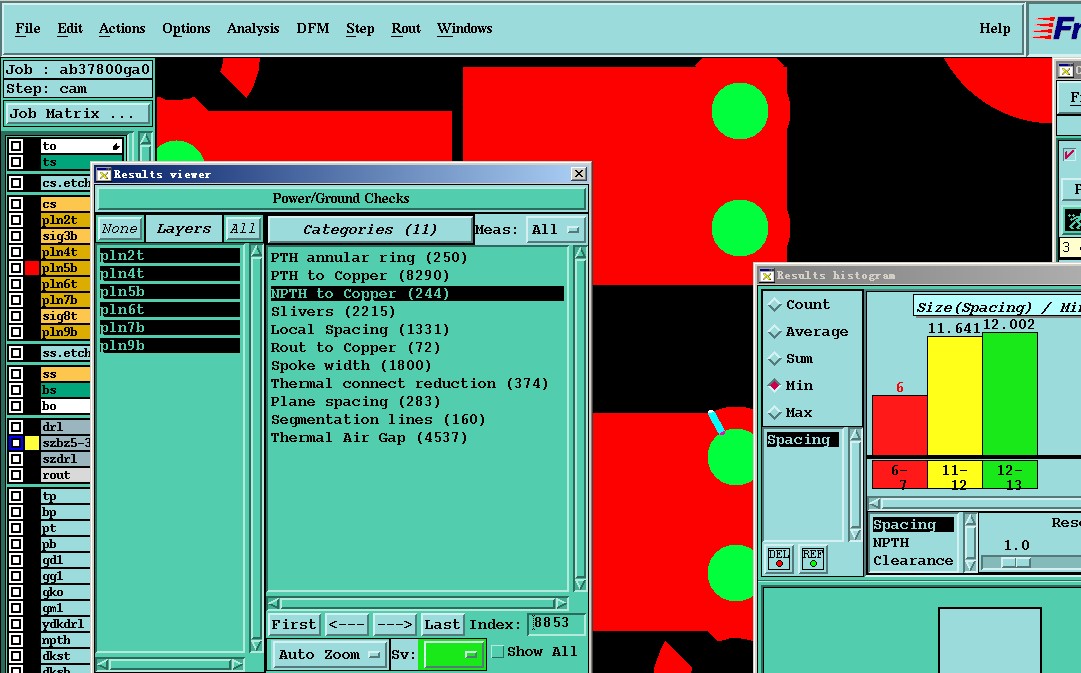Click the left arrow of the histogram horizontal scrollbar

pyautogui.click(x=875, y=503)
